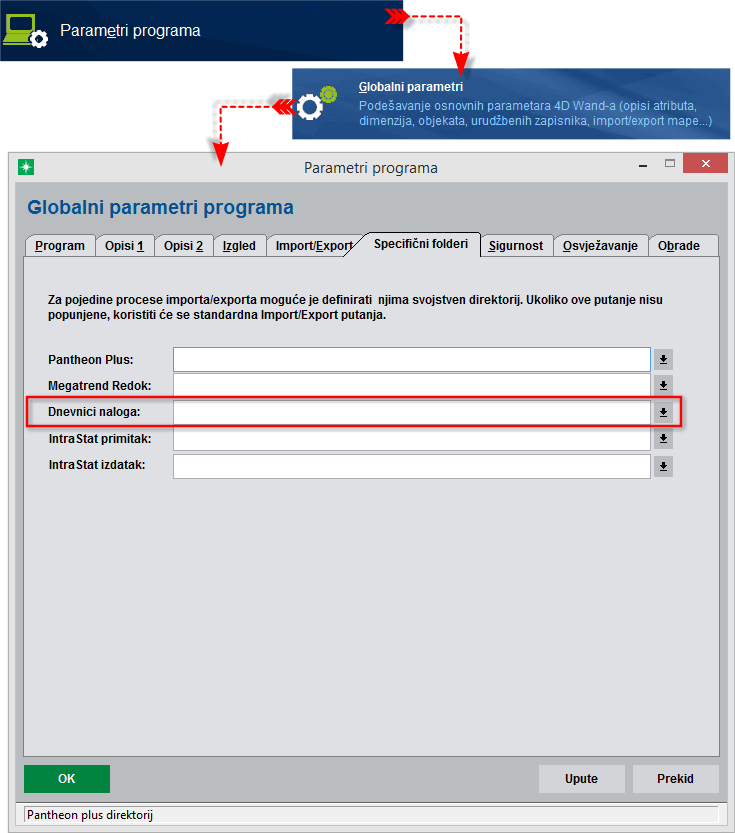This screenshot has width=735, height=833.
Task: Browse folder for IntraStat izdatak path
Action: (663, 466)
